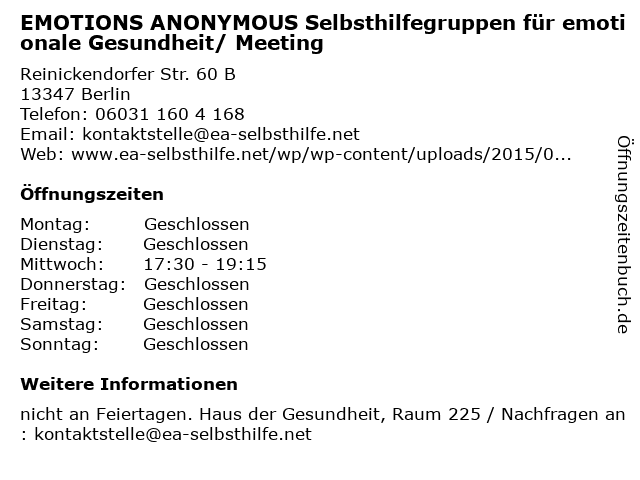Click the EMOTIONS ANONYMOUS heading title
640x480 pixels.
(322, 33)
